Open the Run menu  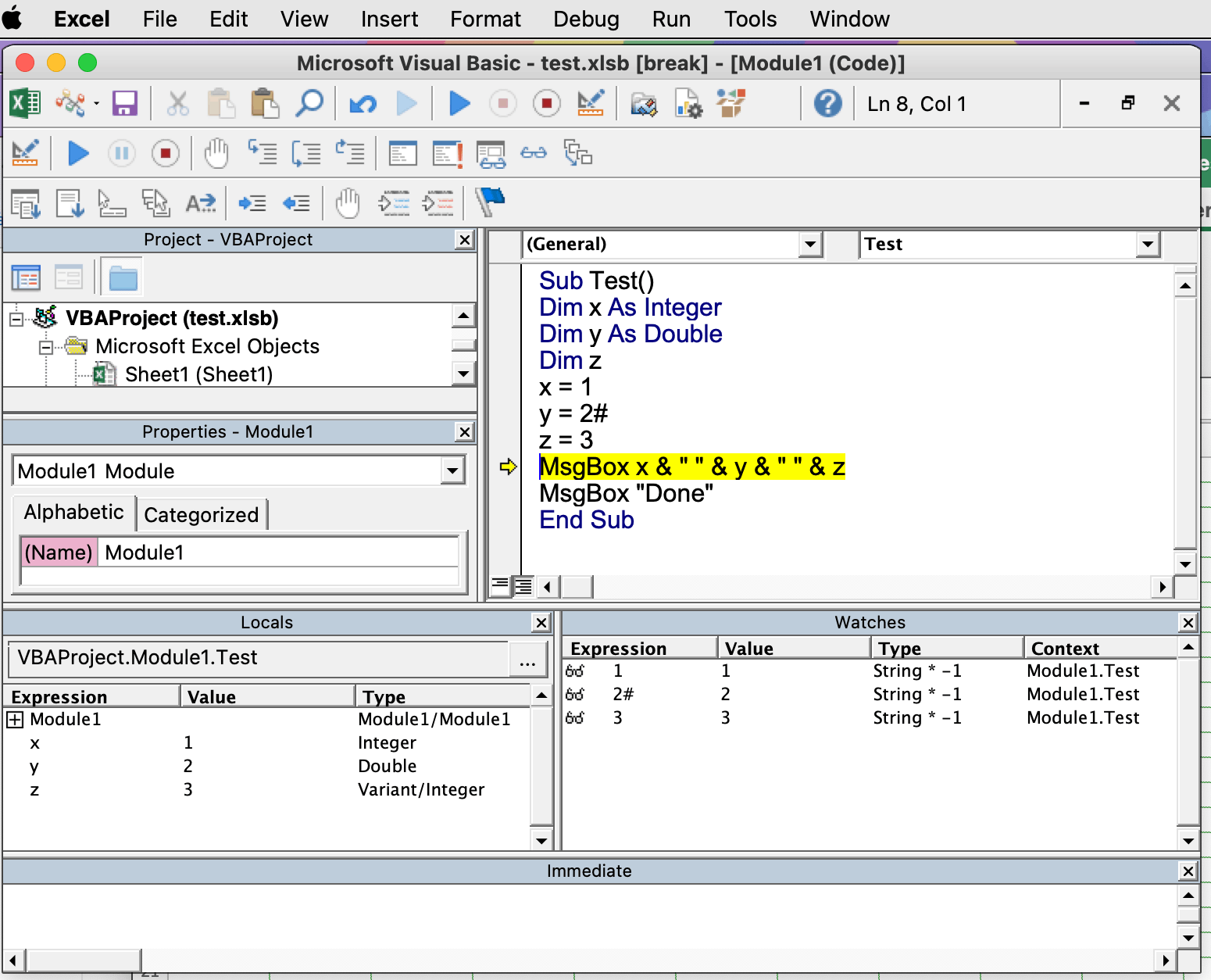point(671,19)
